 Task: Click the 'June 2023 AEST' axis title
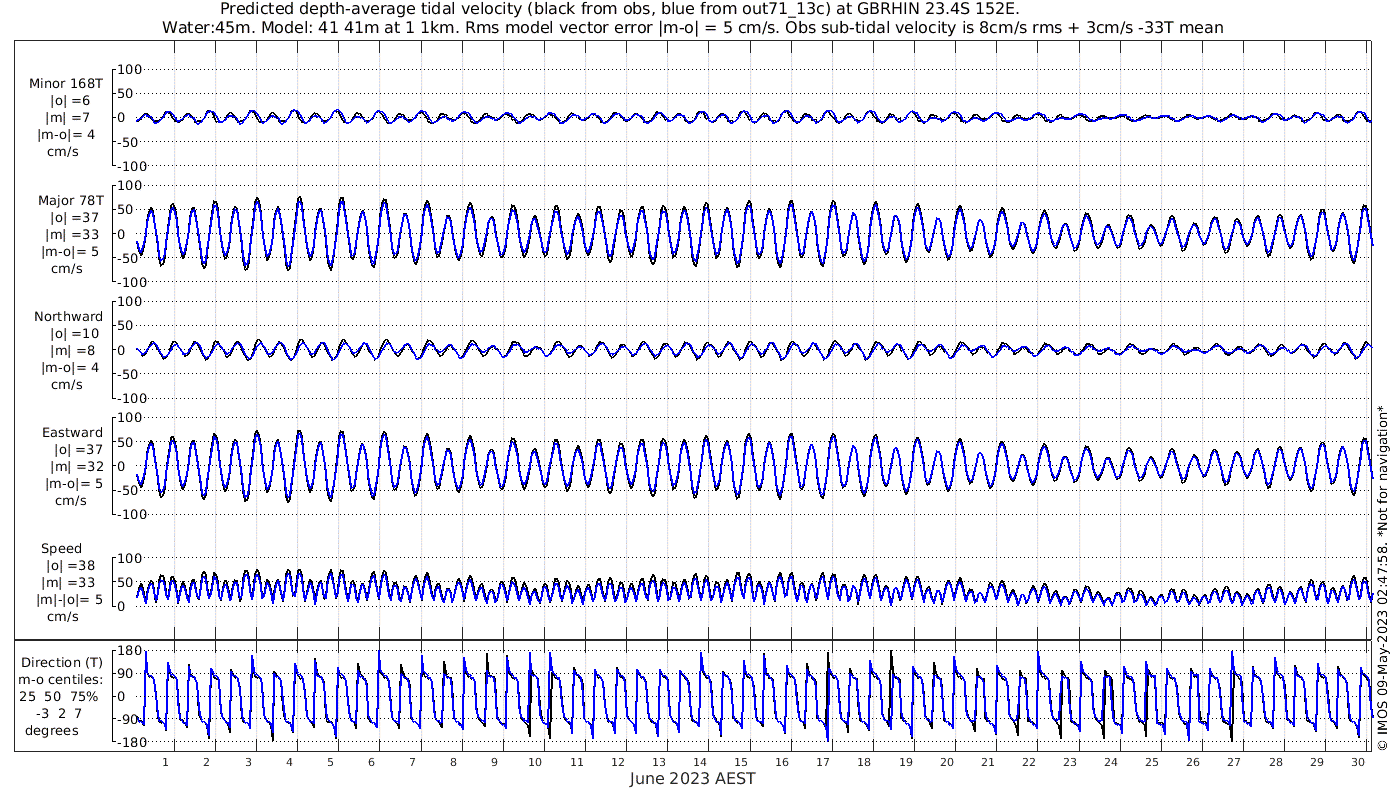692,779
